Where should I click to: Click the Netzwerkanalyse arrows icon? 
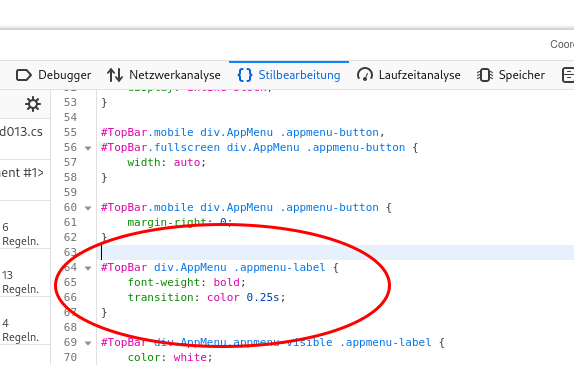pos(115,75)
